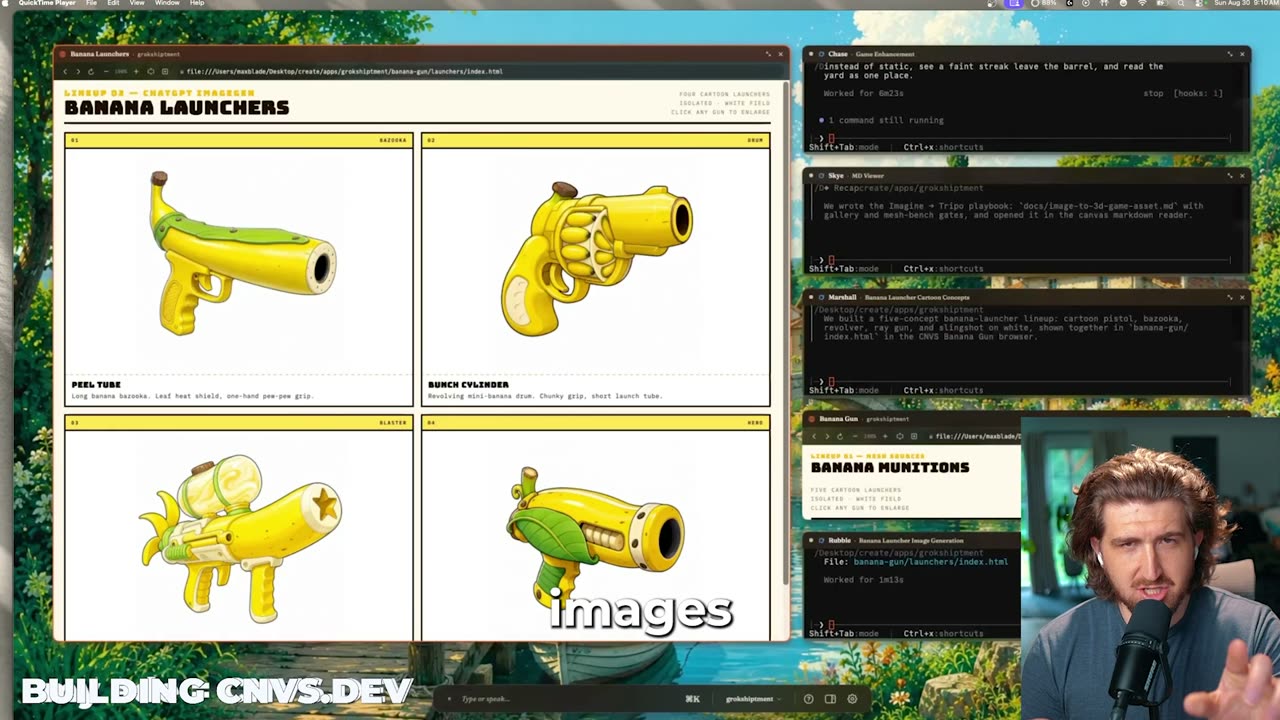This screenshot has width=1280, height=720.
Task: Click 'Worked for 1m13s' in Rubble terminal
Action: pyautogui.click(x=863, y=580)
